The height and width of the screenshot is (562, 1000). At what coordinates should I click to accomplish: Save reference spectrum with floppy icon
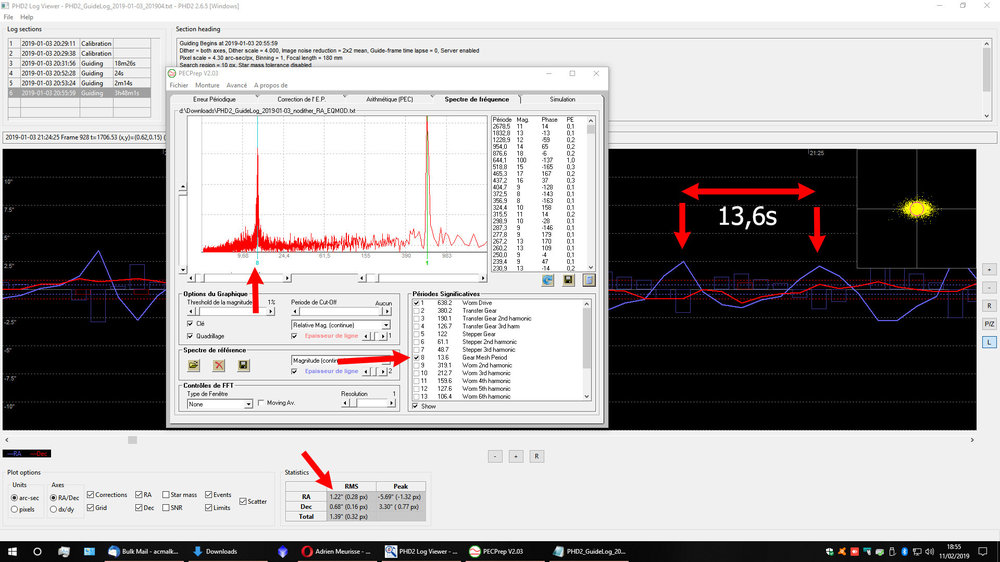point(243,365)
